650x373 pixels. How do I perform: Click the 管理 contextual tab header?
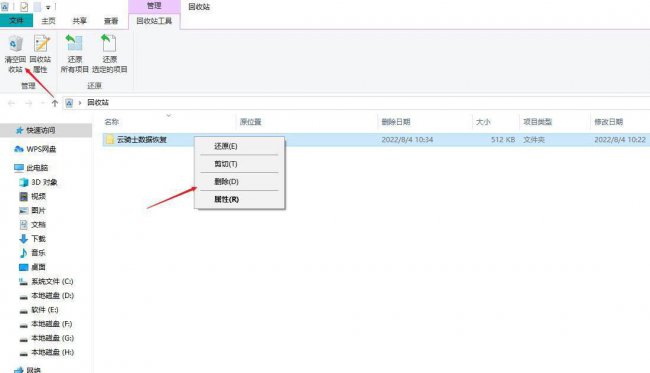click(154, 6)
